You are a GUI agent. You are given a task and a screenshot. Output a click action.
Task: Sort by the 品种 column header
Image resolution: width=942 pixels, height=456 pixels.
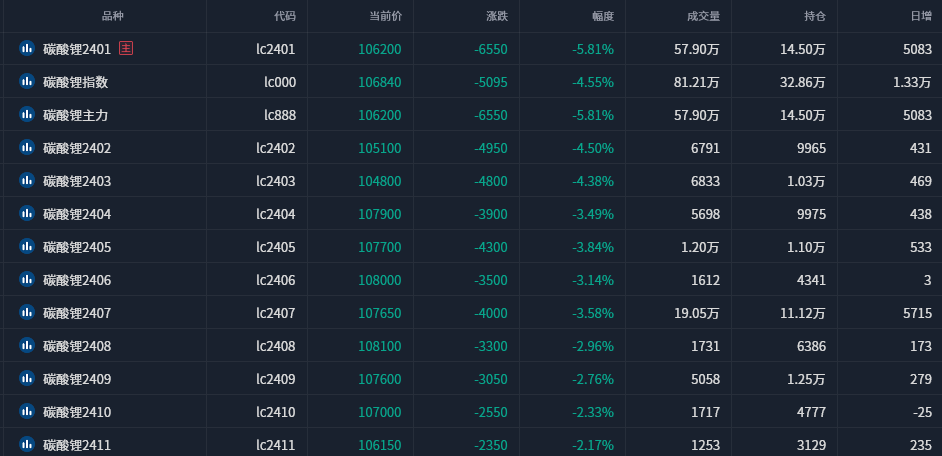point(112,16)
